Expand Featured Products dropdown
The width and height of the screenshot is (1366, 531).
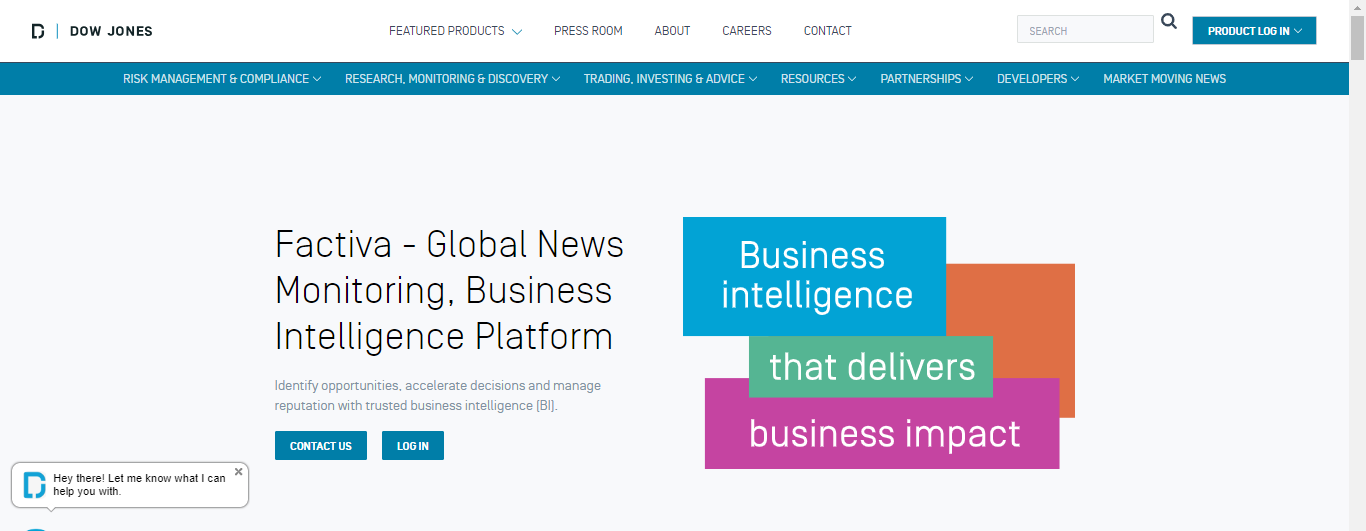pos(455,31)
